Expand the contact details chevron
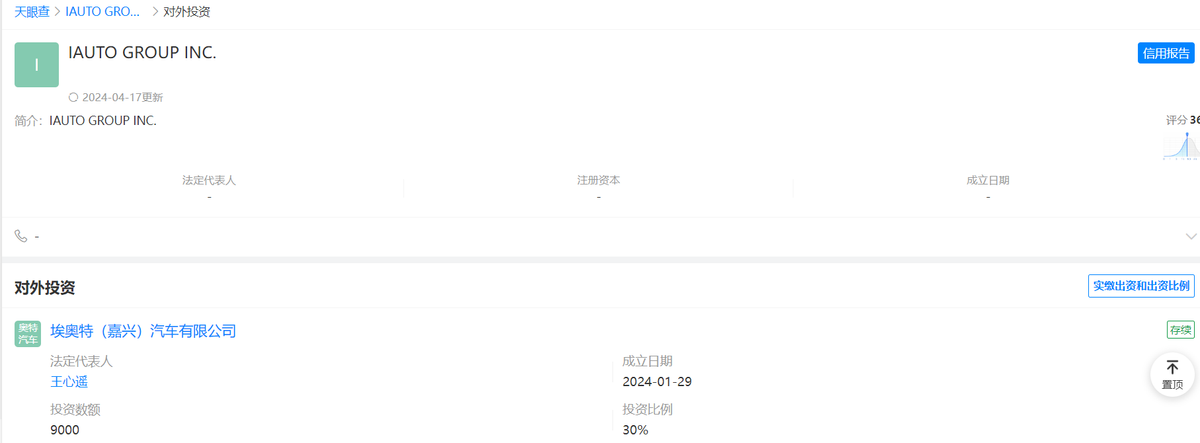 tap(1190, 236)
